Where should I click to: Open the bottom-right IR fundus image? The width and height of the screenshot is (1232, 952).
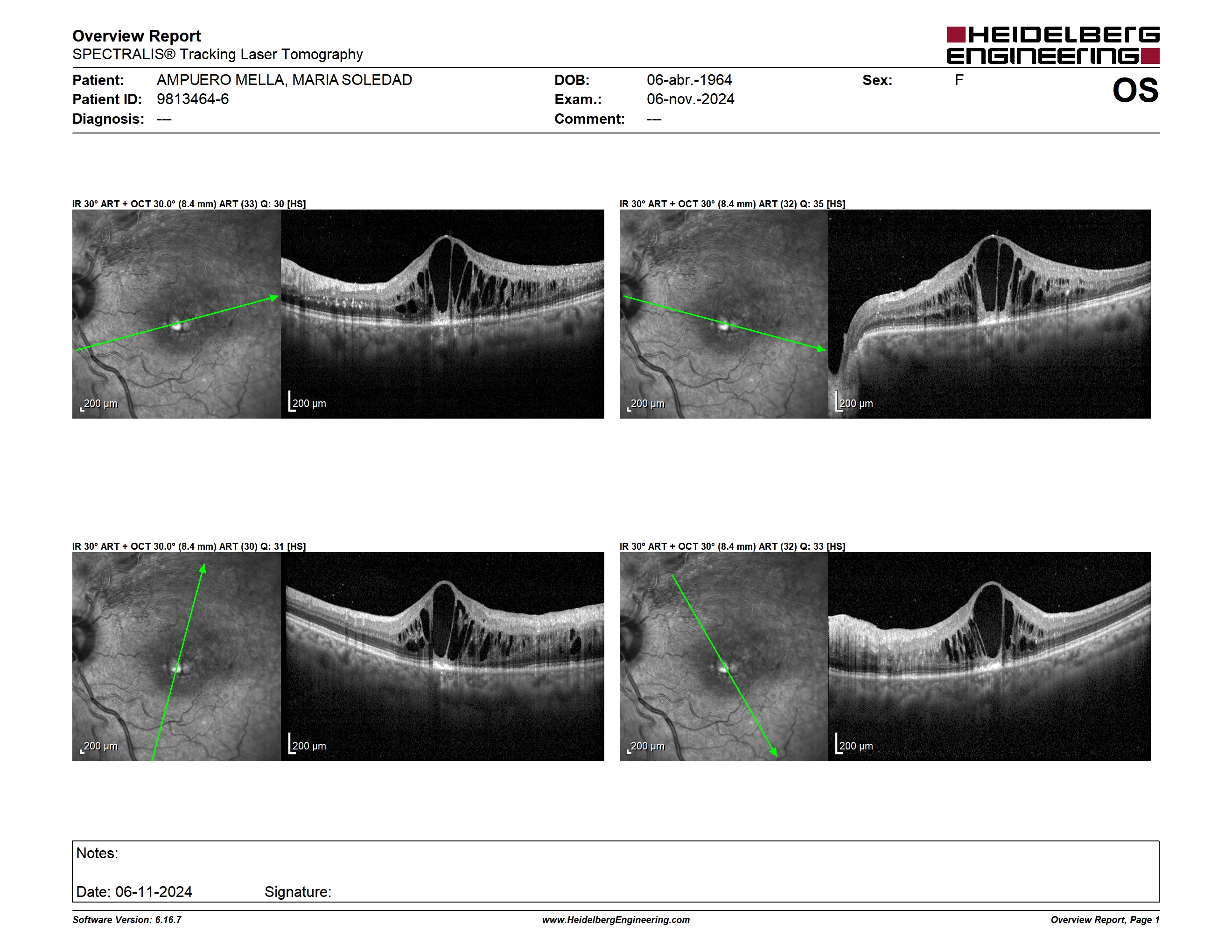(x=724, y=657)
